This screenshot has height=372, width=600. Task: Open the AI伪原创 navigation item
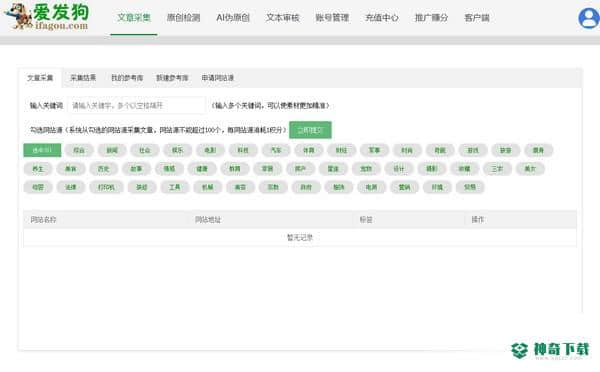[233, 18]
